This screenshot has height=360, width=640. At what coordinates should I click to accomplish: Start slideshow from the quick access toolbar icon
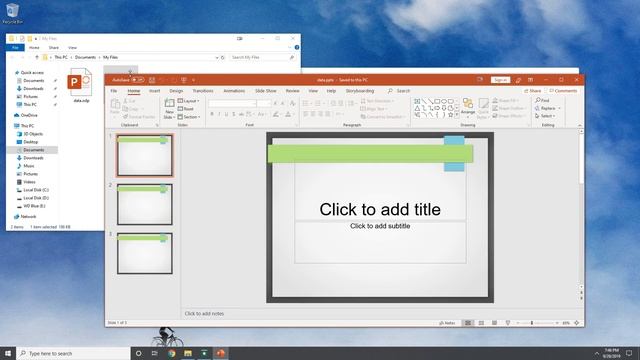[x=184, y=80]
